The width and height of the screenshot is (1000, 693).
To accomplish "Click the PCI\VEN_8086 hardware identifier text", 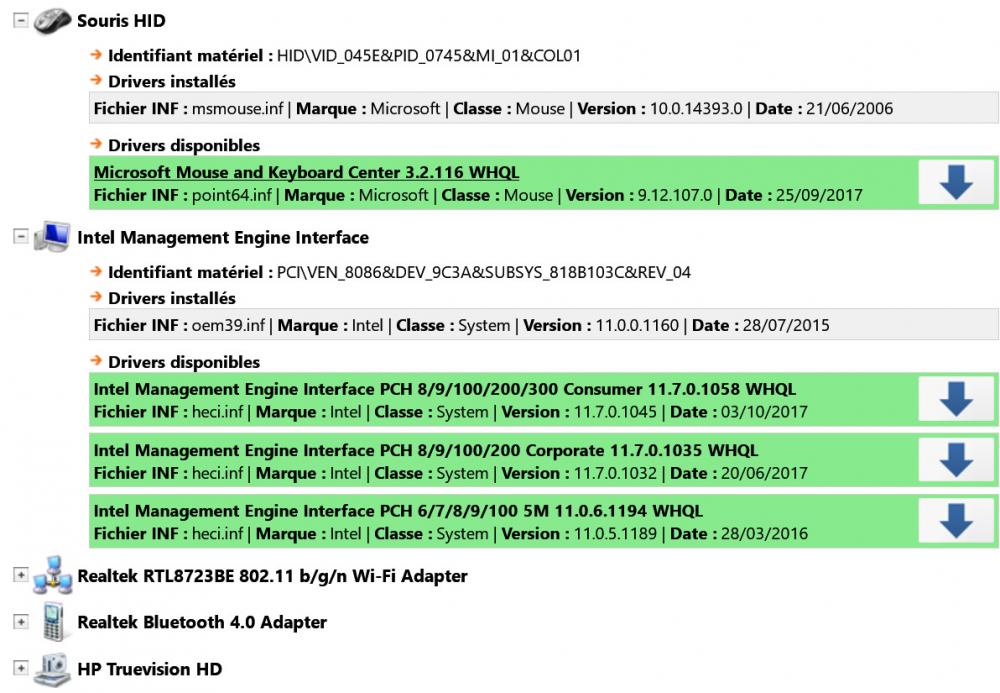I will pyautogui.click(x=483, y=273).
